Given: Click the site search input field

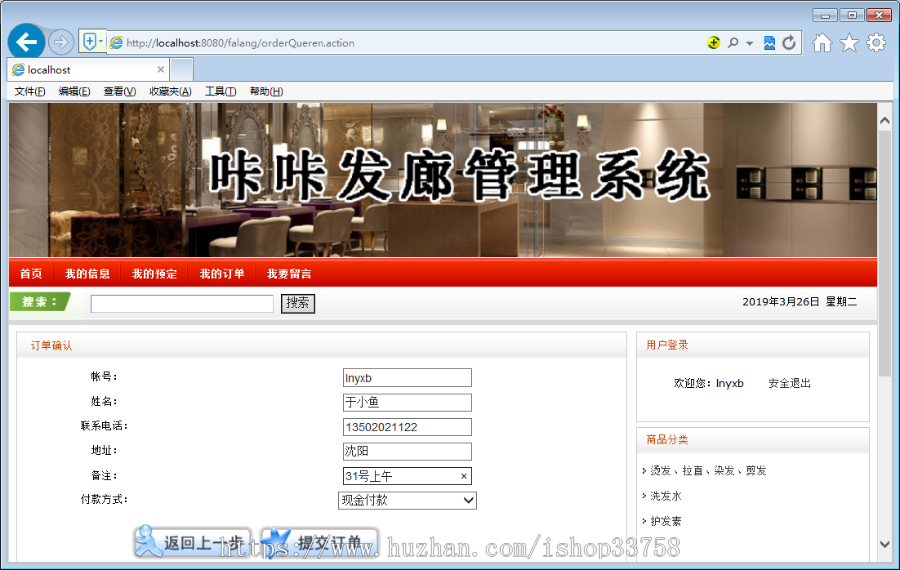Looking at the screenshot, I should point(182,304).
